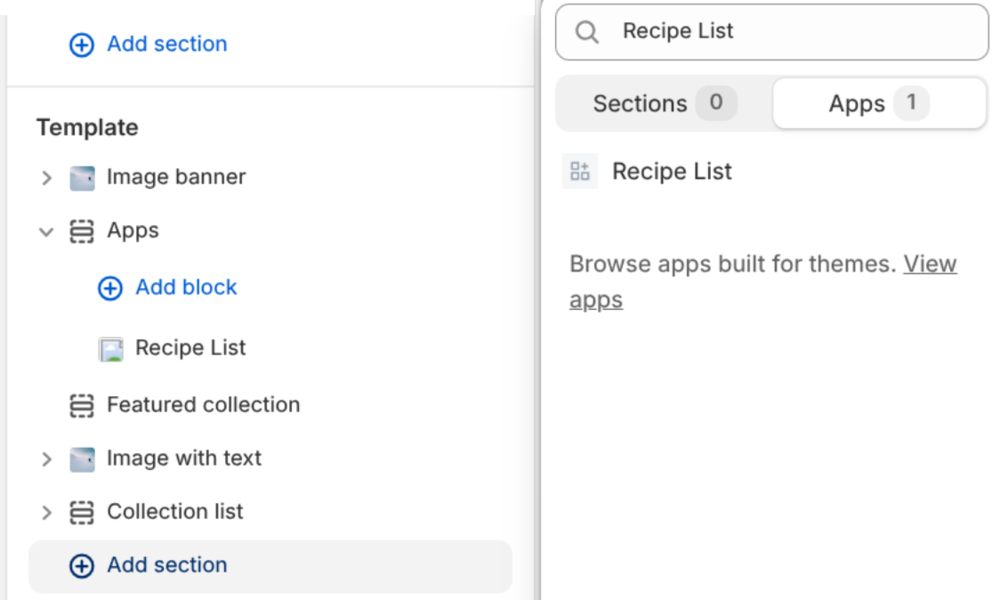Image resolution: width=1000 pixels, height=600 pixels.
Task: Switch to the Apps tab
Action: 879,103
